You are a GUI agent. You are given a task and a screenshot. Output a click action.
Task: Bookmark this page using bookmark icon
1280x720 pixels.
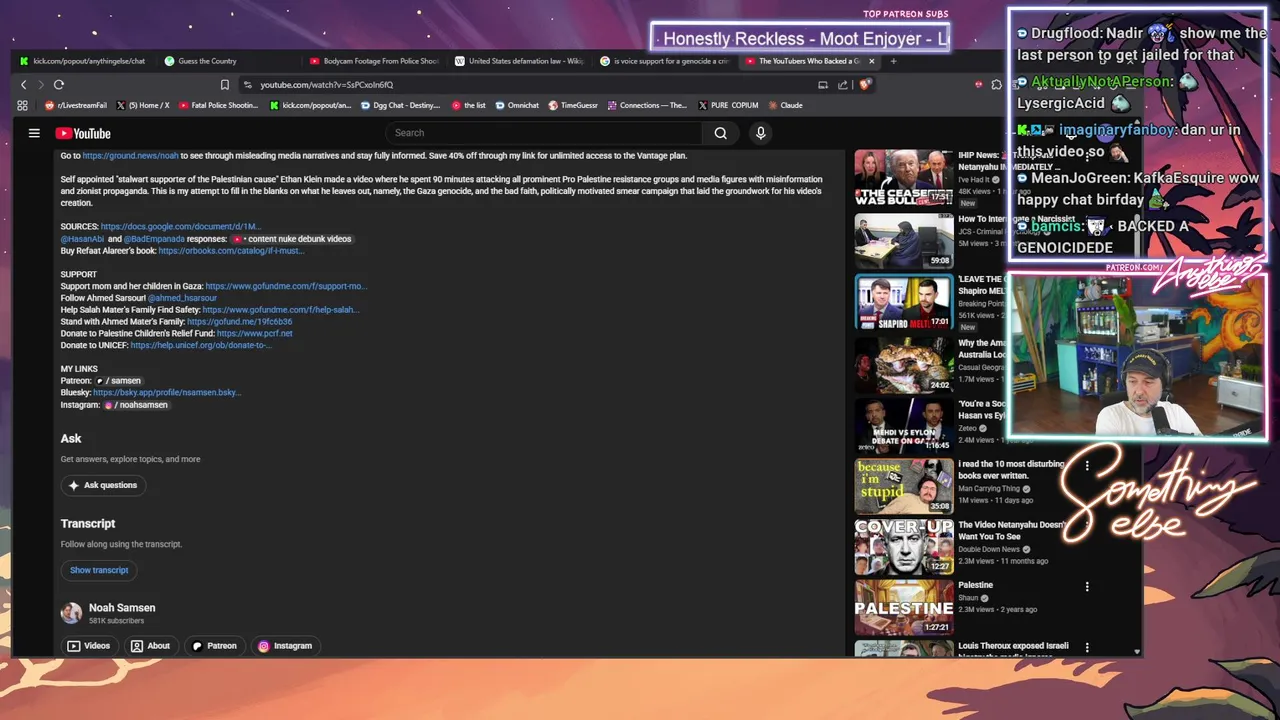(225, 85)
